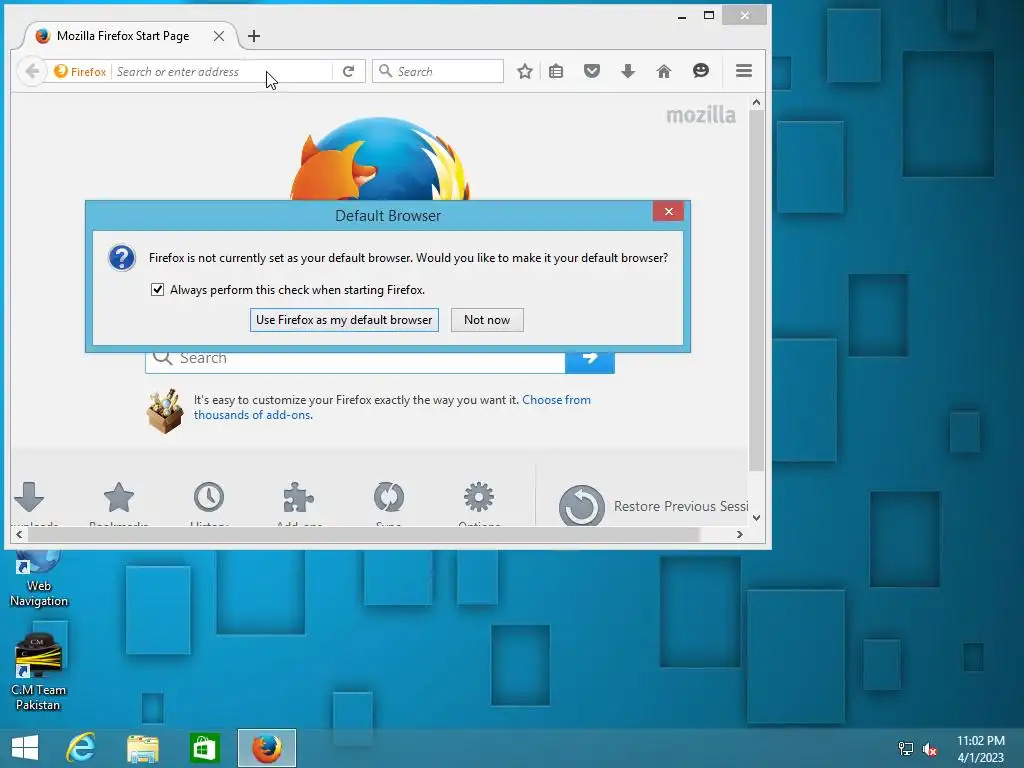Show bookmarks list icon in toolbar
This screenshot has width=1024, height=768.
pyautogui.click(x=556, y=71)
